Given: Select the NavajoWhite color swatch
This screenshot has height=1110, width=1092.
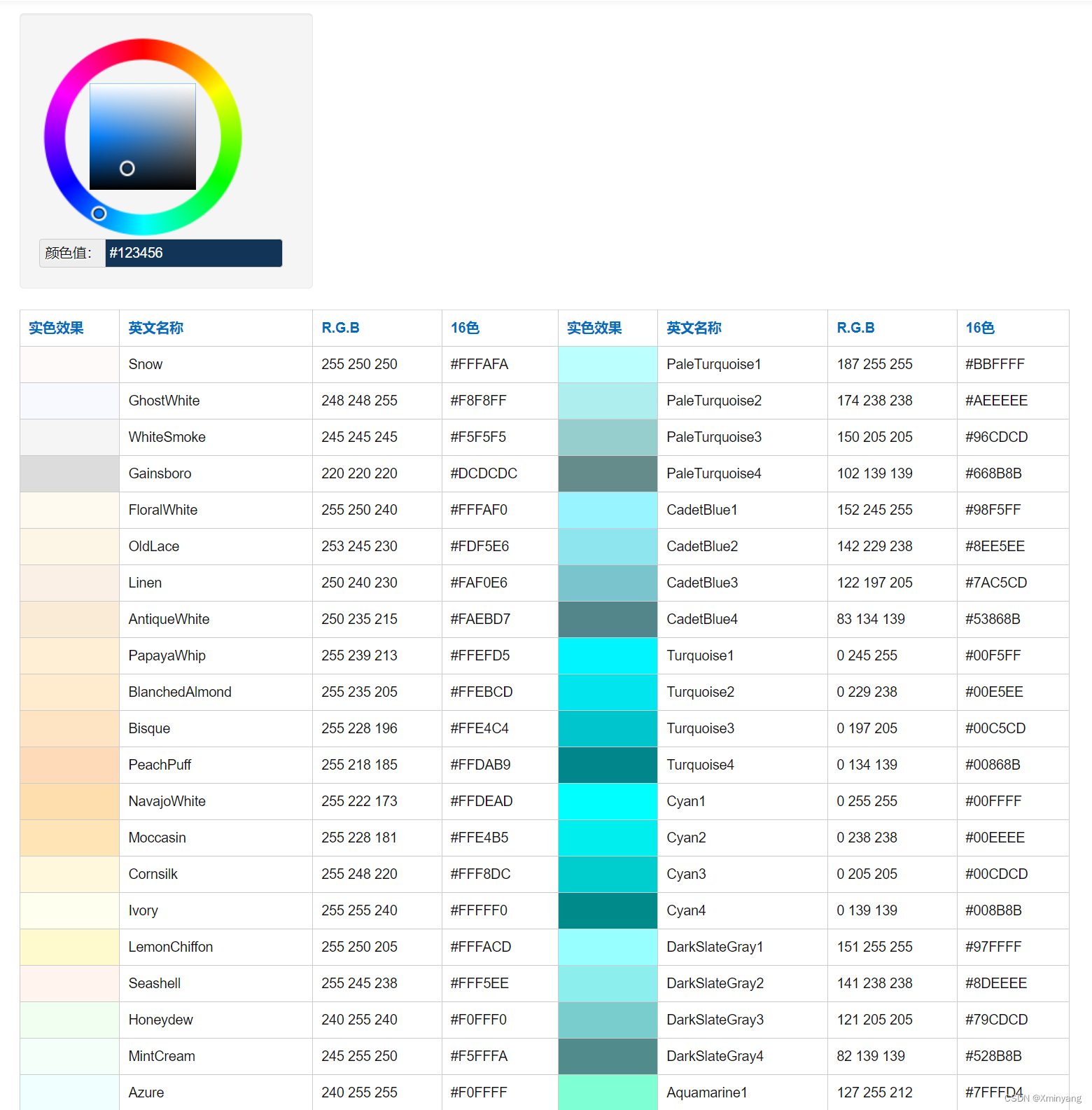Looking at the screenshot, I should [x=70, y=801].
